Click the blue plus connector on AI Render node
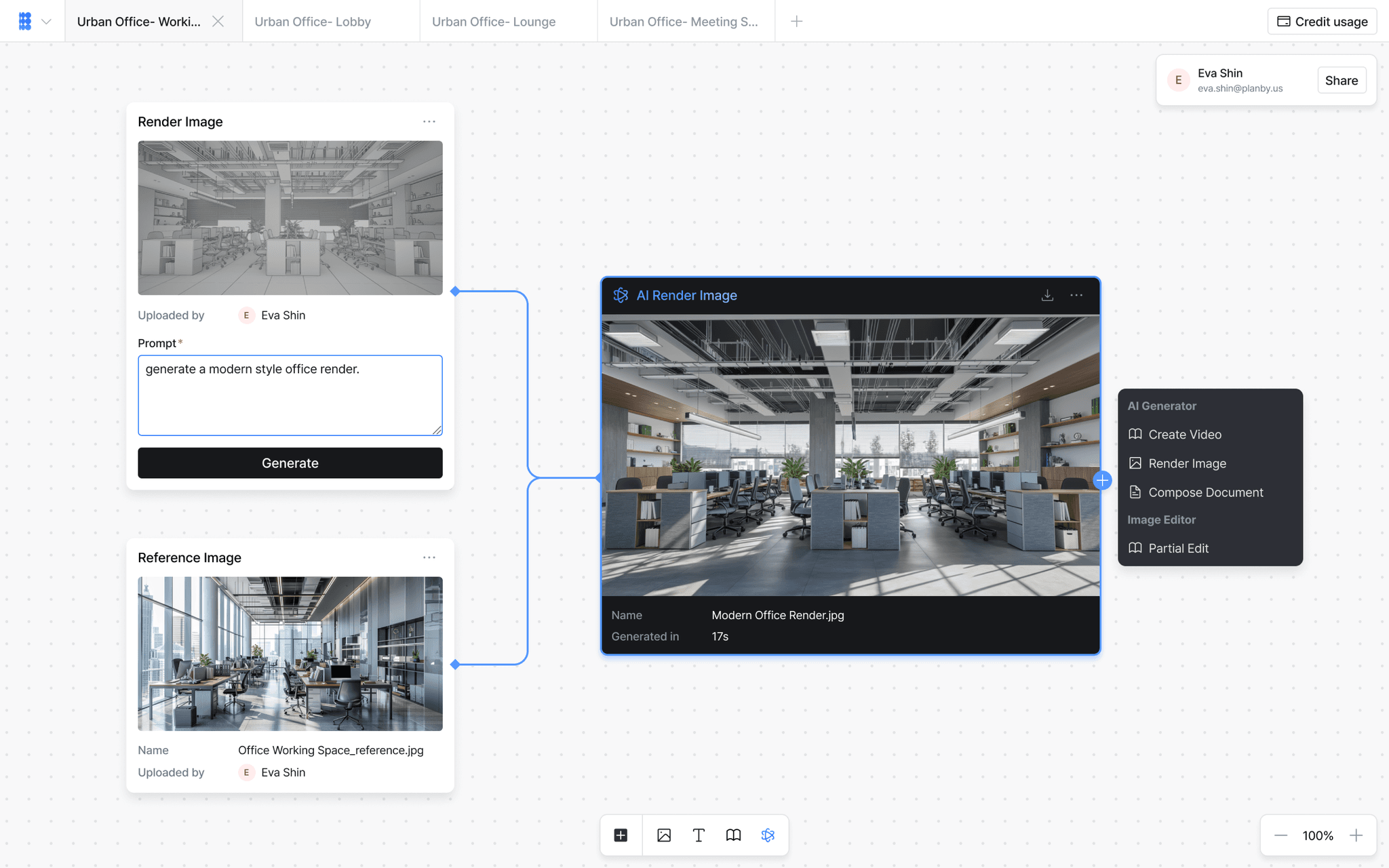 [1102, 480]
